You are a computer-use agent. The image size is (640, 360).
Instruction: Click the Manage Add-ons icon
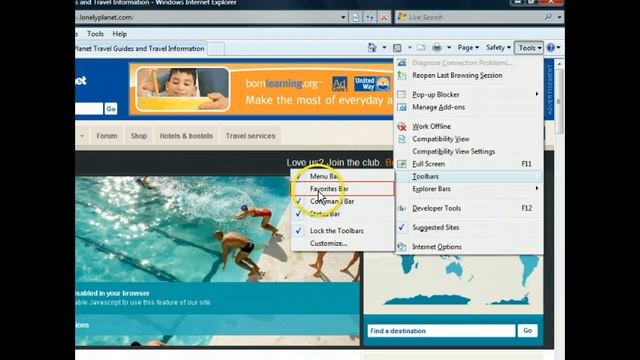(x=402, y=107)
